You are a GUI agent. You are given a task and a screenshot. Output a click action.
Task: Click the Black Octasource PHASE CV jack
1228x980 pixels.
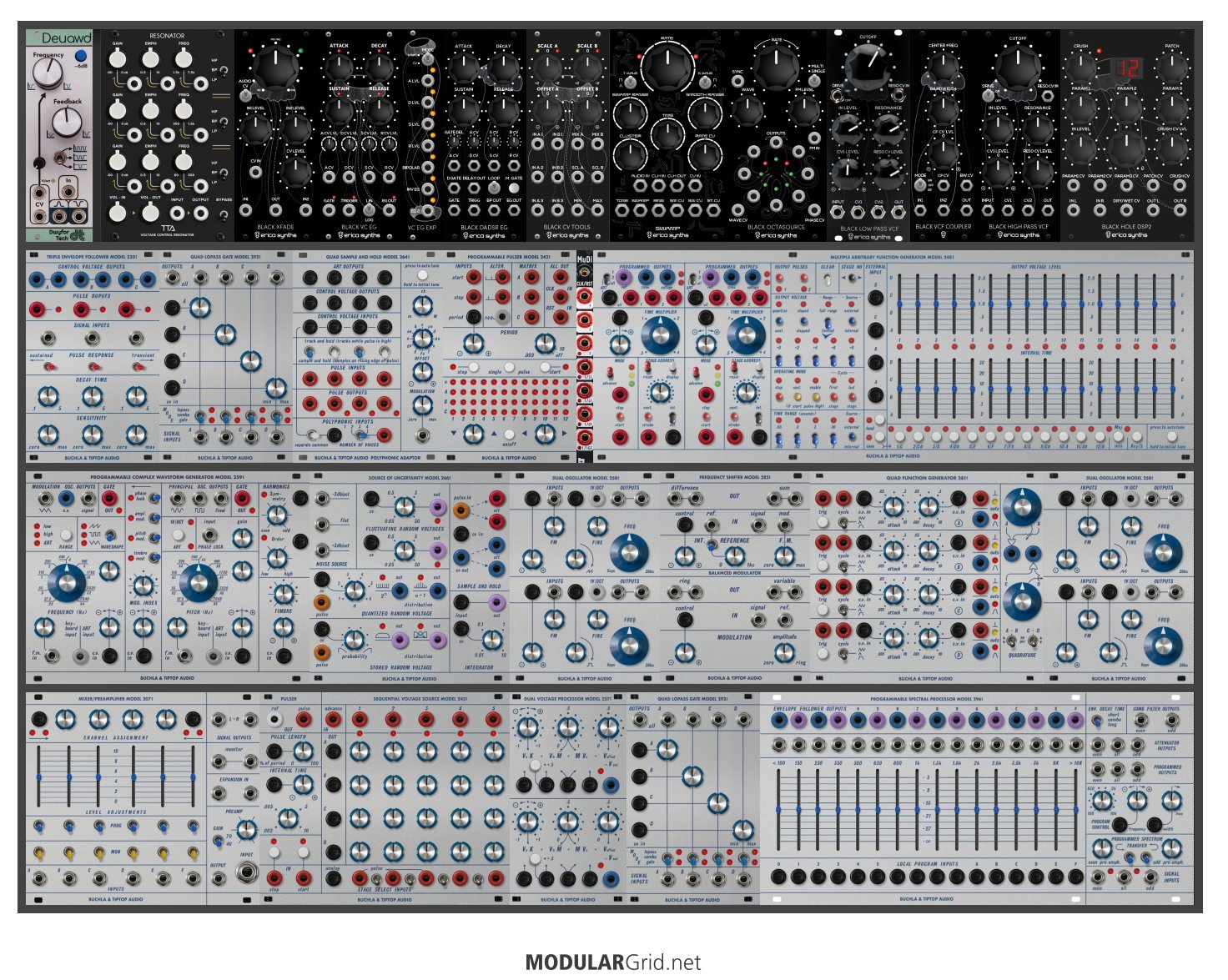click(x=815, y=212)
